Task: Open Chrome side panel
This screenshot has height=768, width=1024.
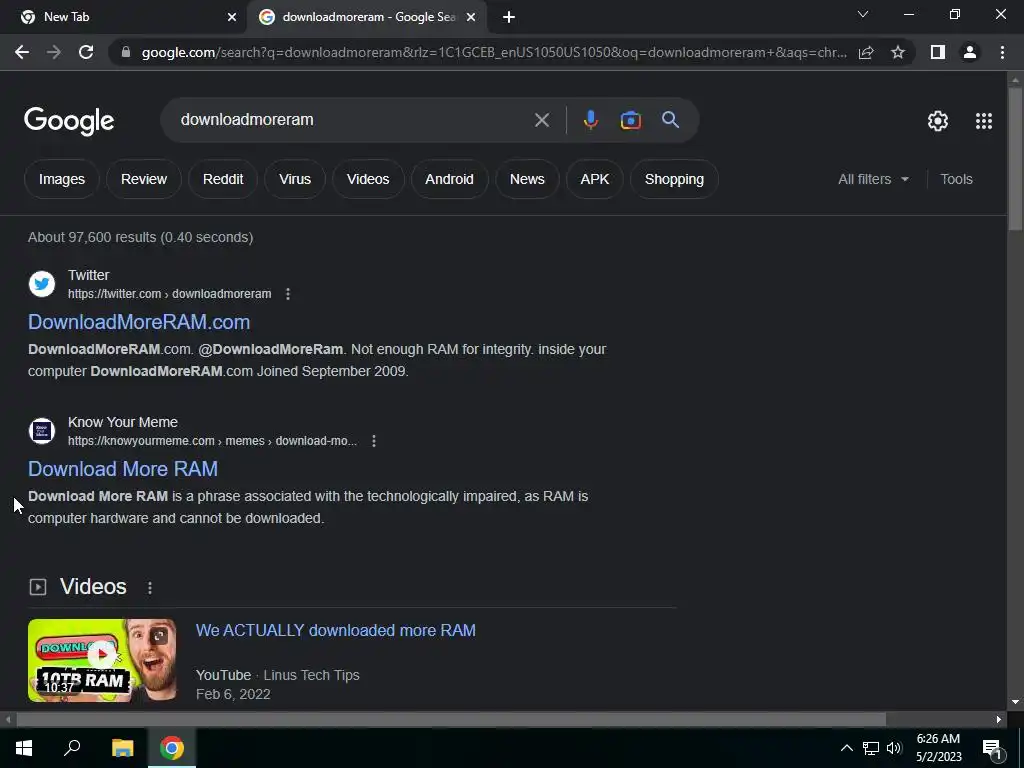Action: click(x=938, y=52)
